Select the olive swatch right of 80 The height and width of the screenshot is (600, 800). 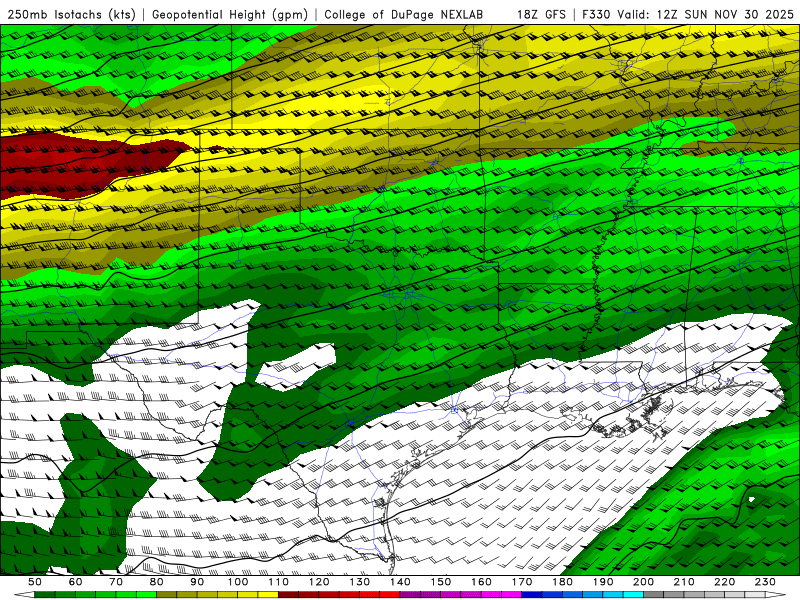click(166, 595)
